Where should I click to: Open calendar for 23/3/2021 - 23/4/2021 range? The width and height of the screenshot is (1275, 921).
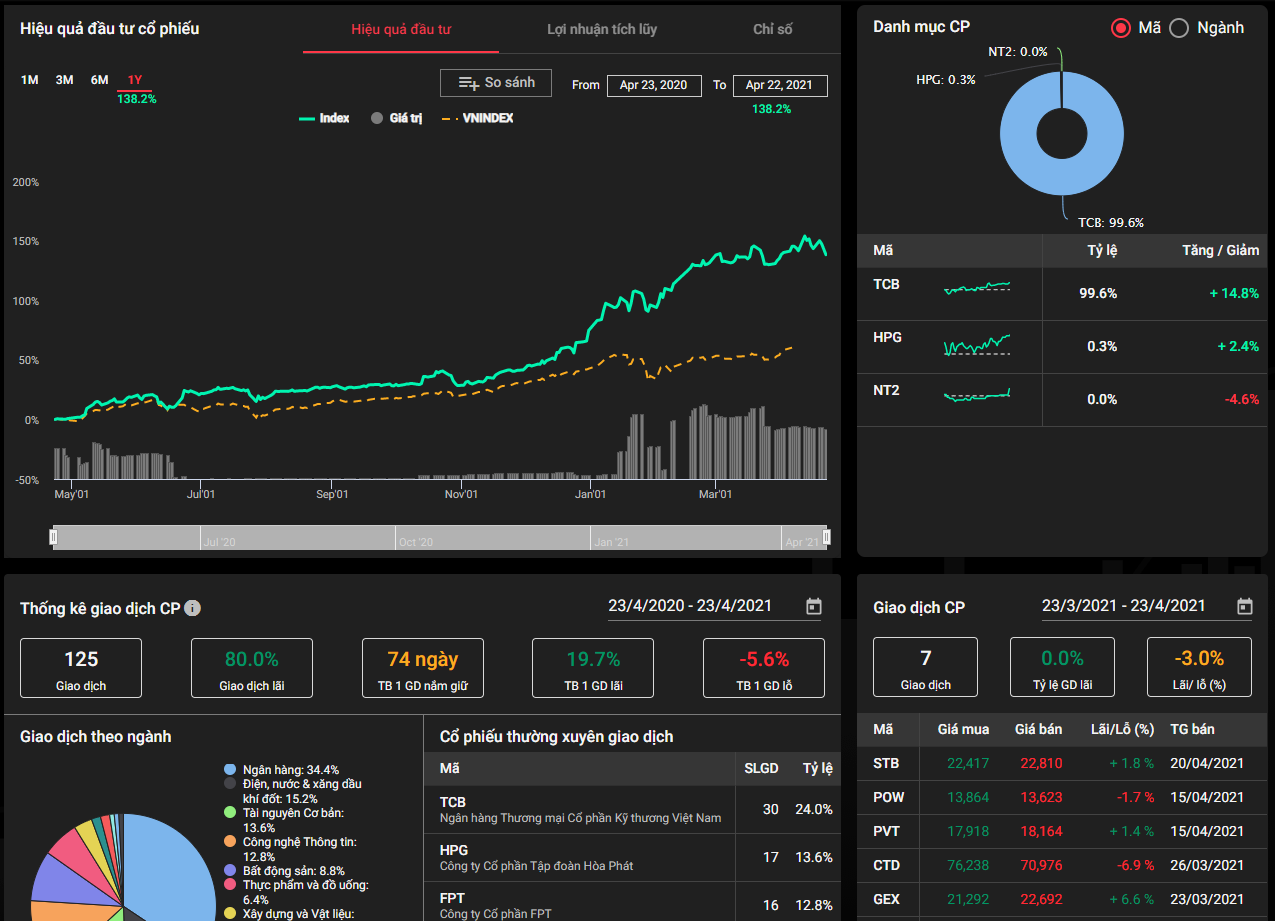1245,606
